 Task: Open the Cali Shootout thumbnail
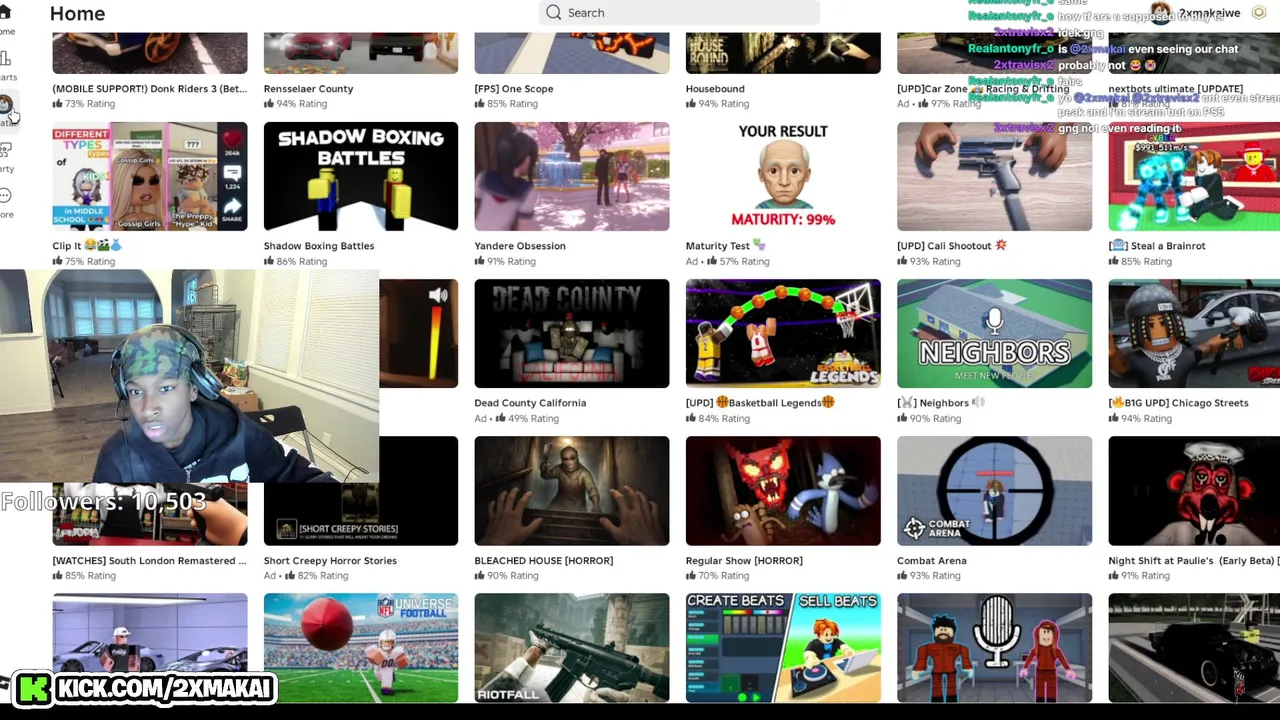click(994, 176)
